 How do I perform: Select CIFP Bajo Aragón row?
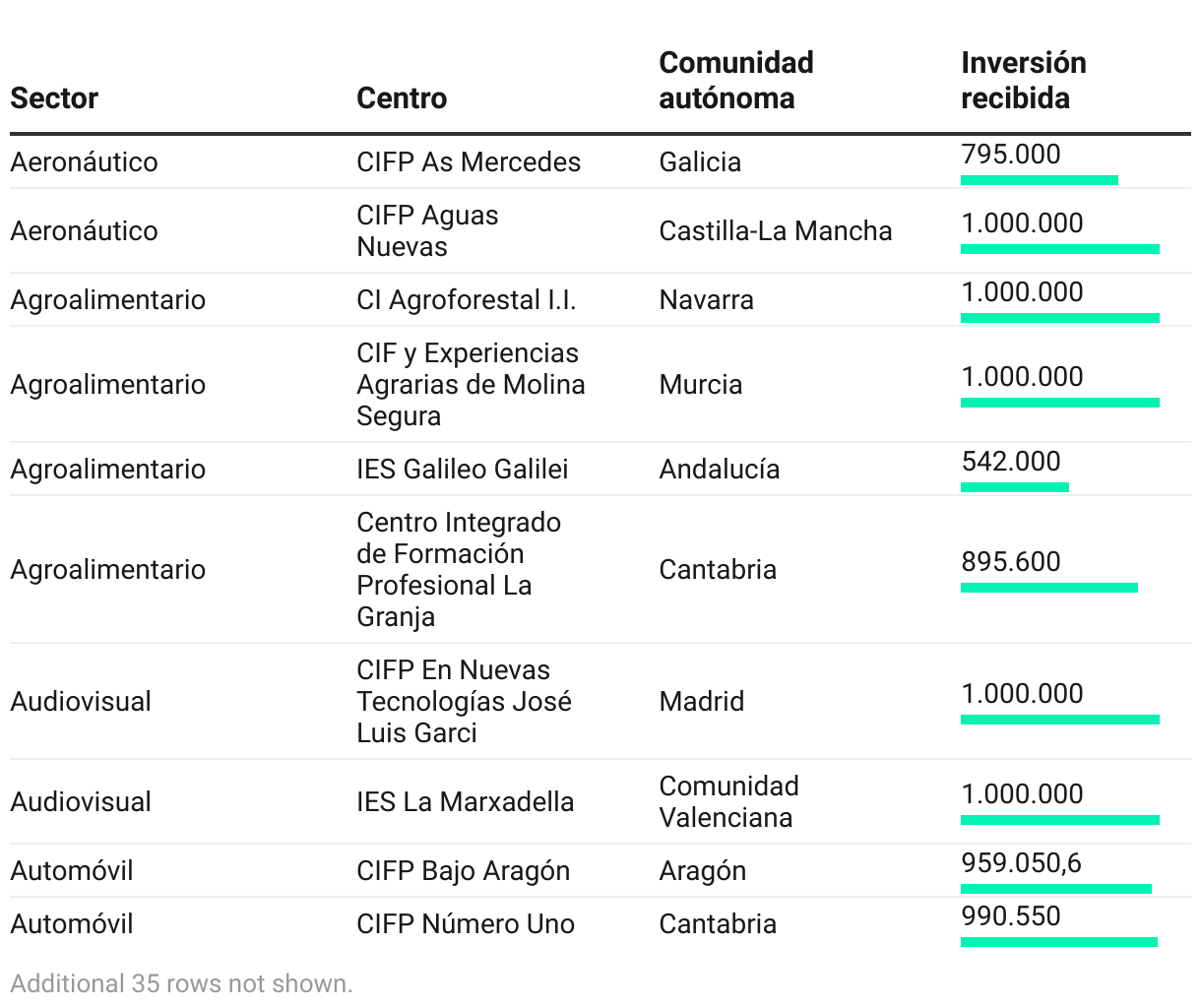click(600, 870)
